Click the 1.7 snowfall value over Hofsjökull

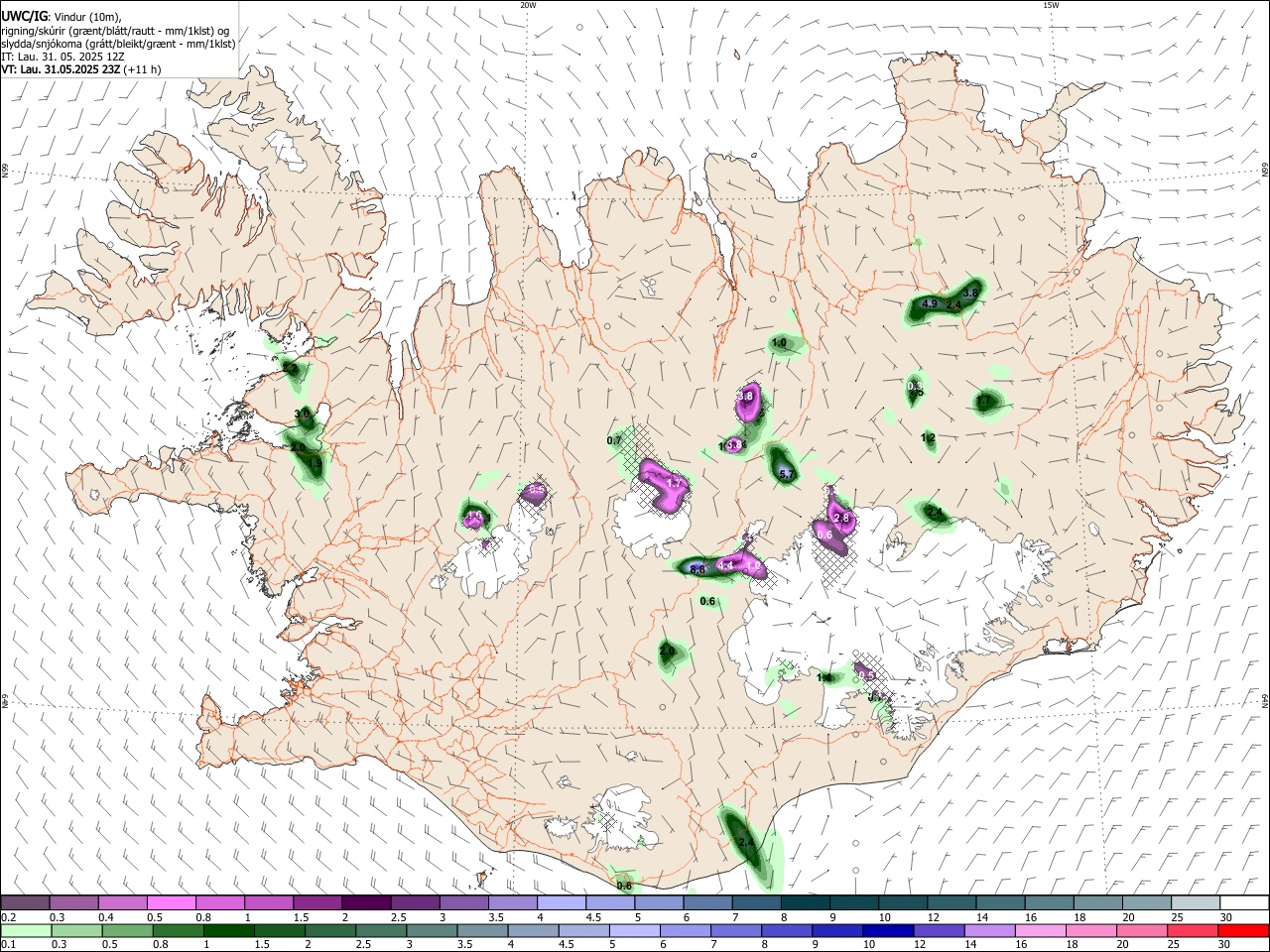(x=676, y=483)
